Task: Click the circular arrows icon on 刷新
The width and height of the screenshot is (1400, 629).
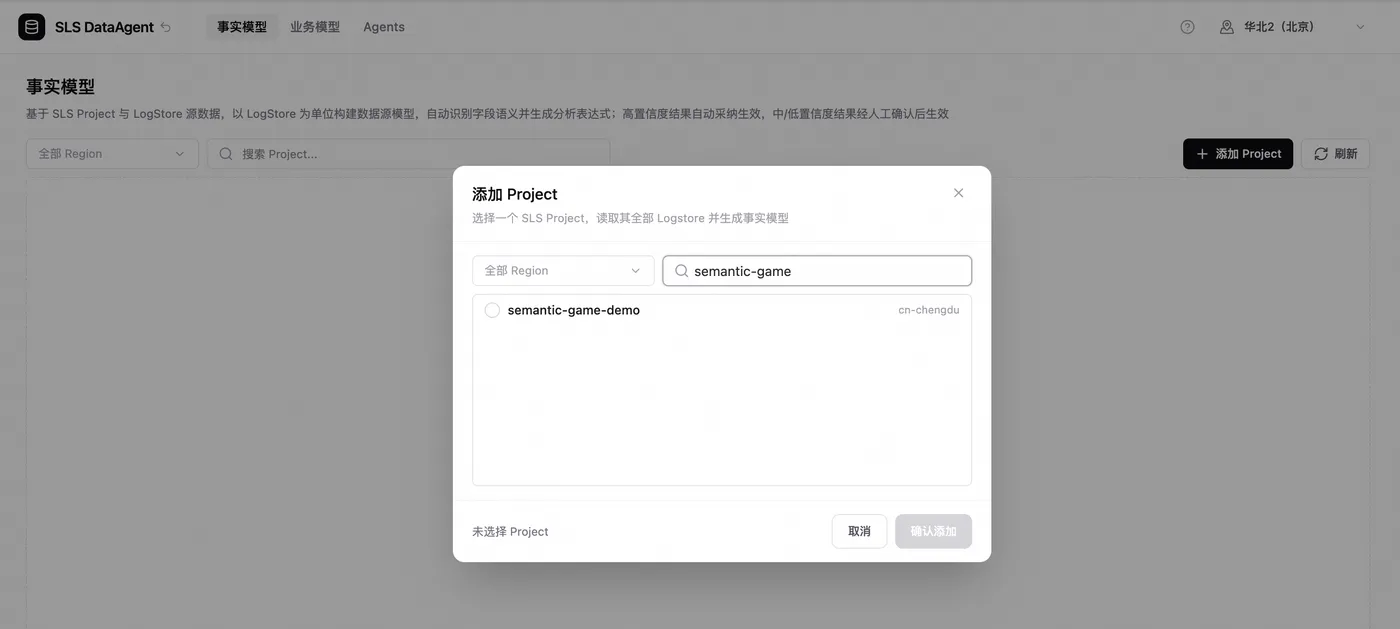Action: click(x=1321, y=154)
